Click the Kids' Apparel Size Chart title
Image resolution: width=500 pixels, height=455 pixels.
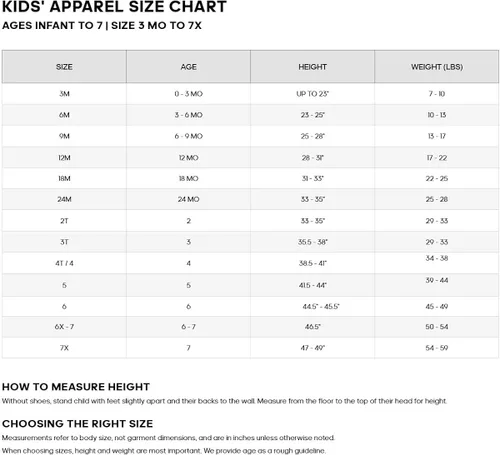pyautogui.click(x=114, y=7)
